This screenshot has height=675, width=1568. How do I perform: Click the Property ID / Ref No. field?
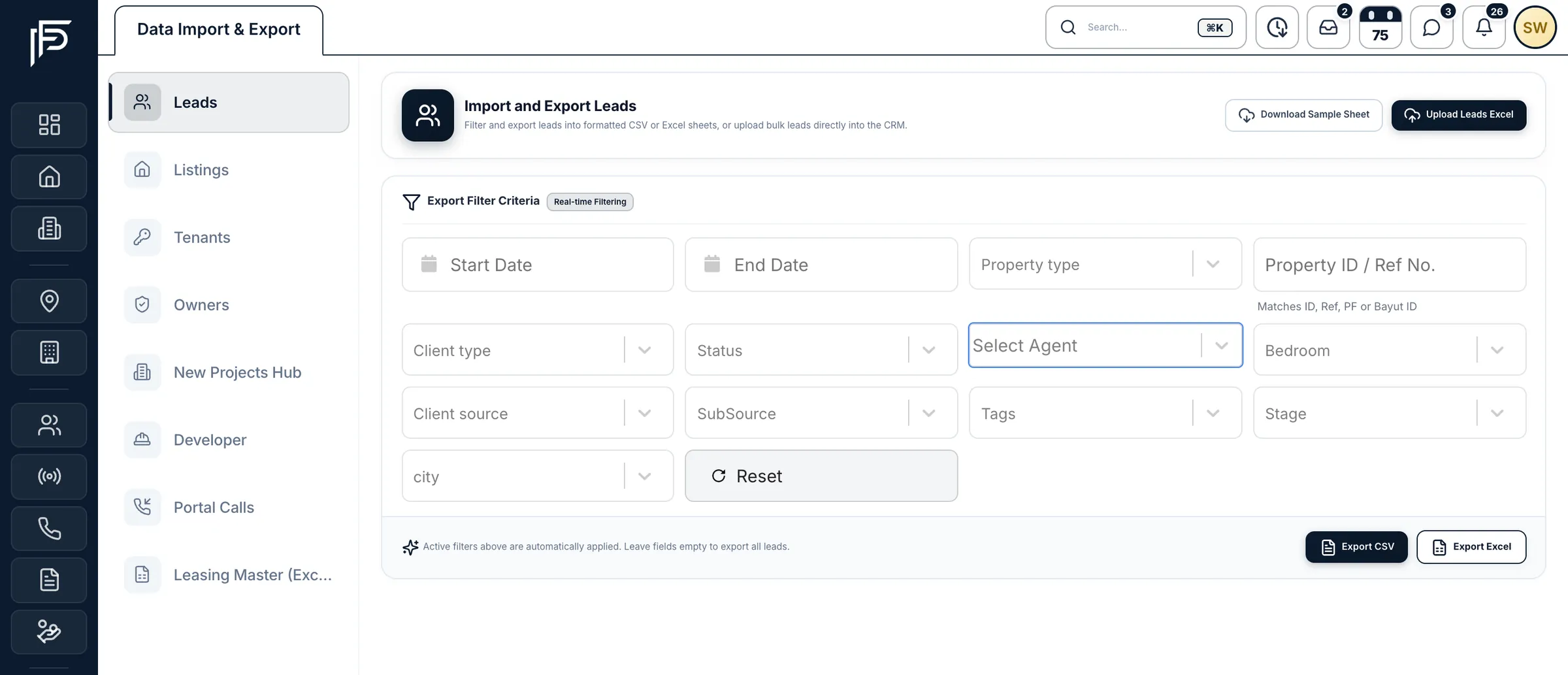1390,265
